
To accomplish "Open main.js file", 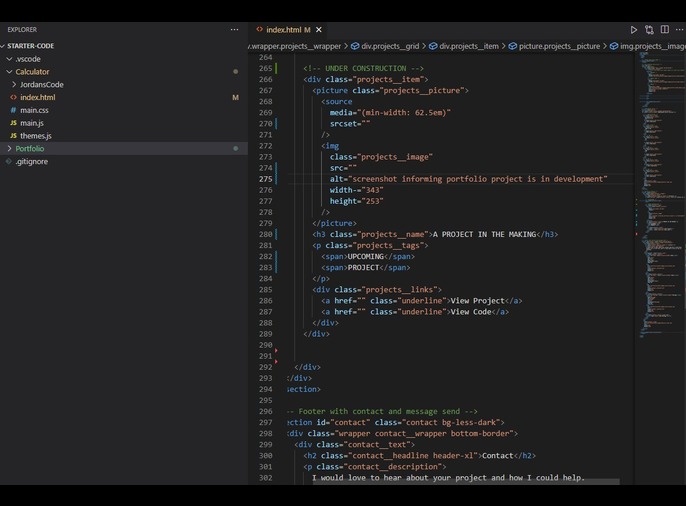I will pos(32,123).
